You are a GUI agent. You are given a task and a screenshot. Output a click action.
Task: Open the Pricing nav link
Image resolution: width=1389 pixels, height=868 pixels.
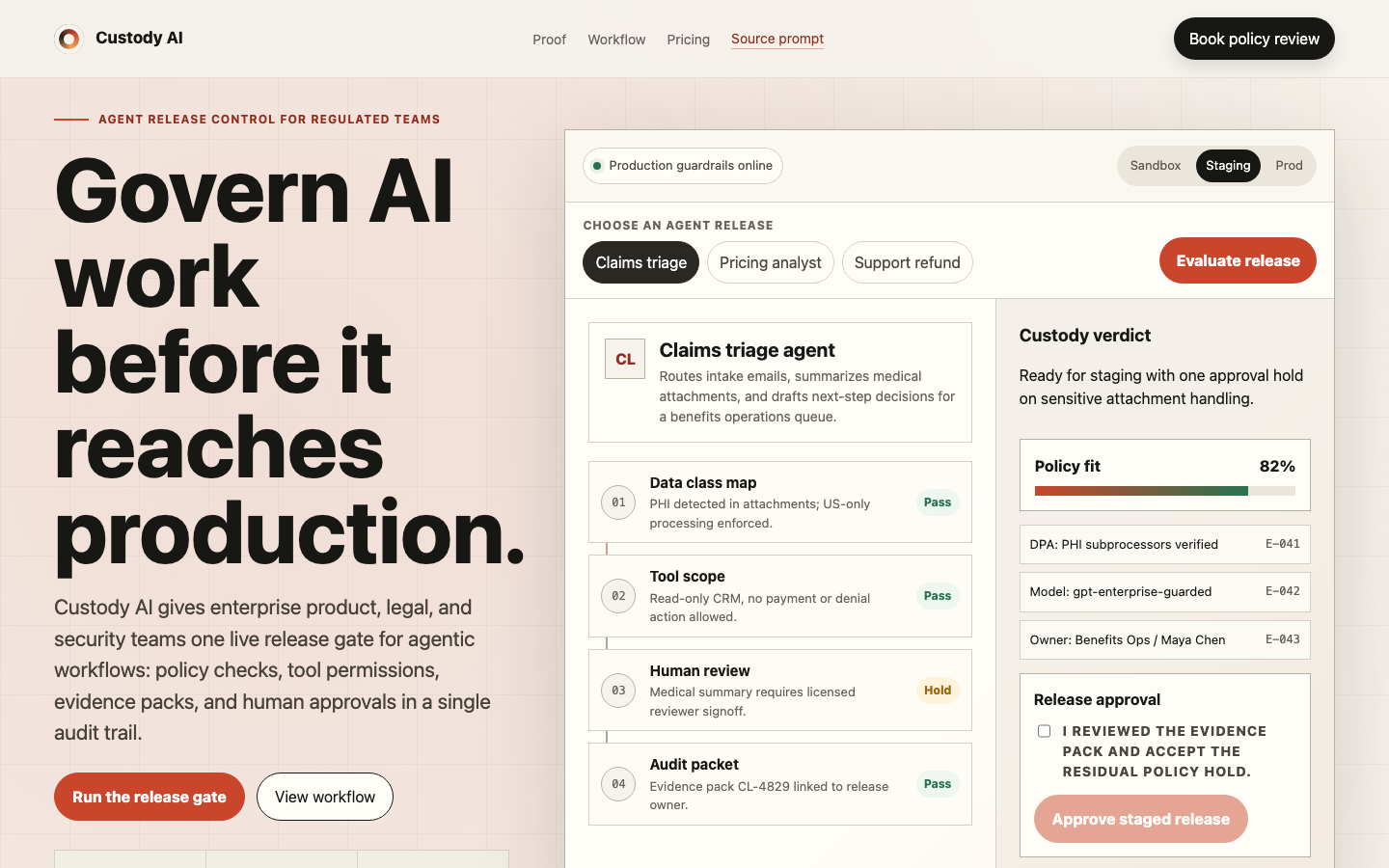coord(688,40)
